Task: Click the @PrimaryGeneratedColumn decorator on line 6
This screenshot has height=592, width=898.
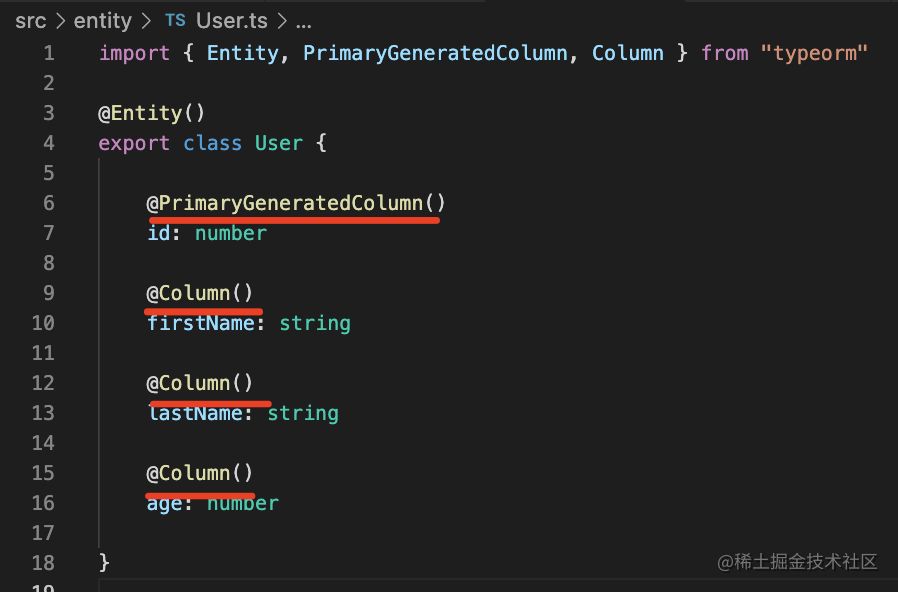Action: (296, 203)
